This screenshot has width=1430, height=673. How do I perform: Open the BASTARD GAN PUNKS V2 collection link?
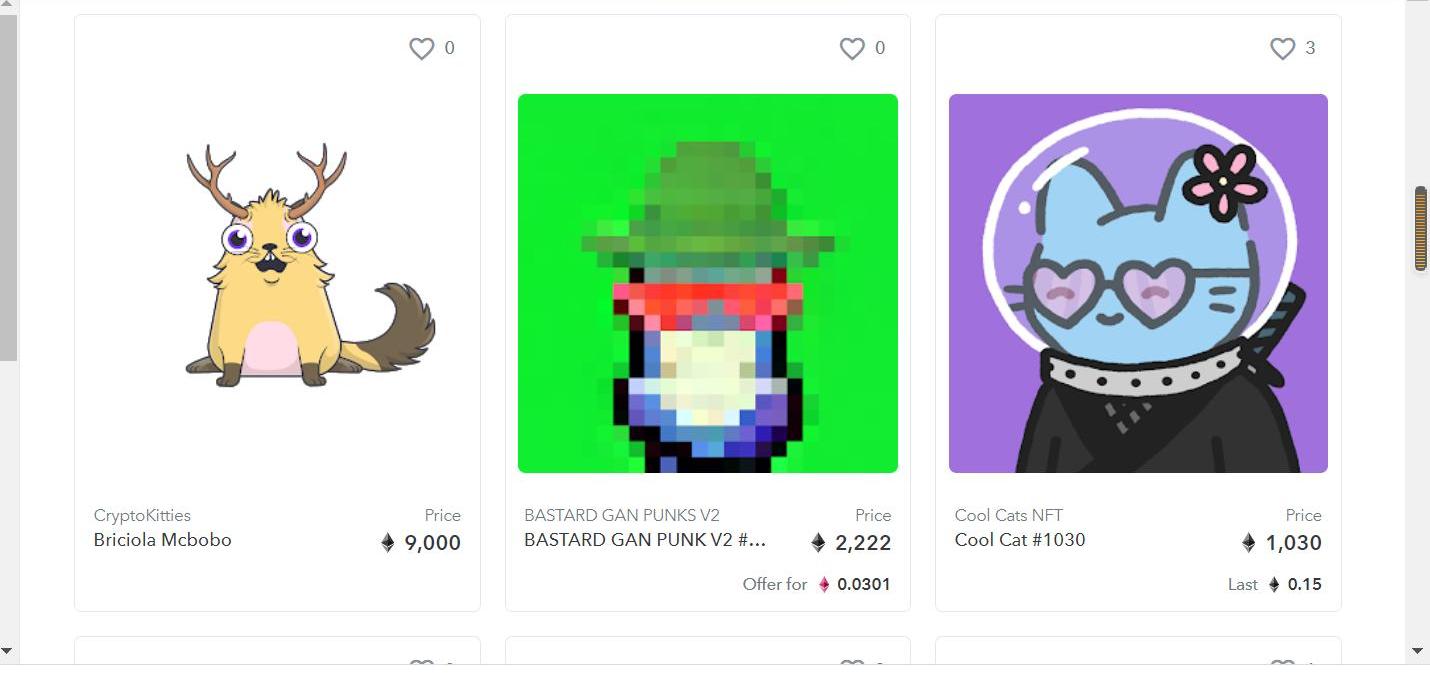622,516
